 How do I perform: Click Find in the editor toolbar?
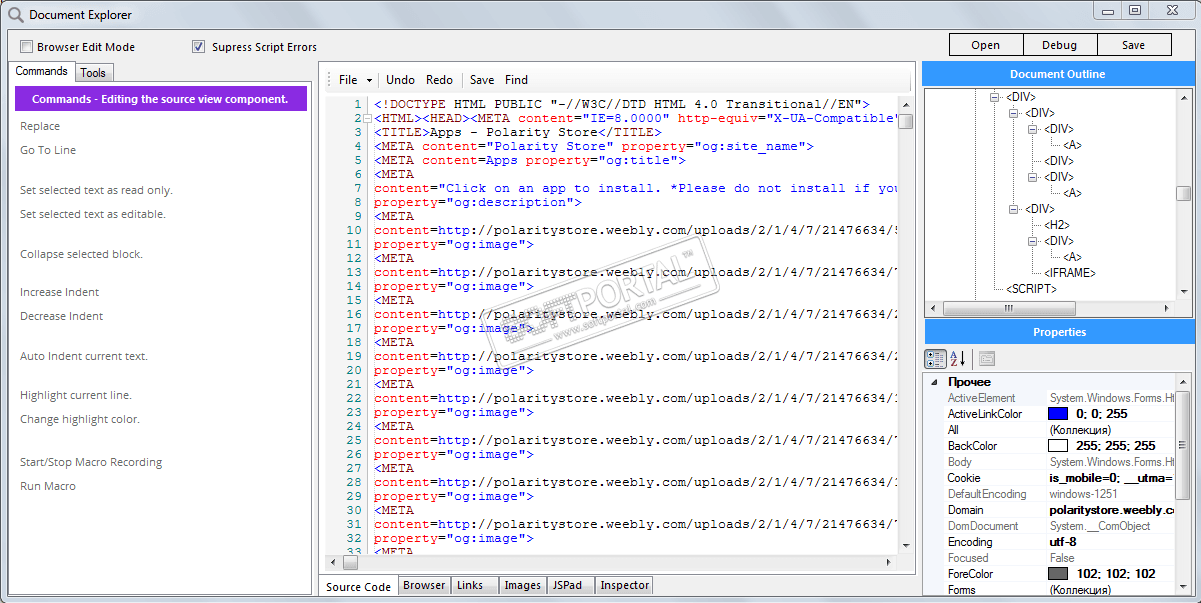pyautogui.click(x=516, y=80)
